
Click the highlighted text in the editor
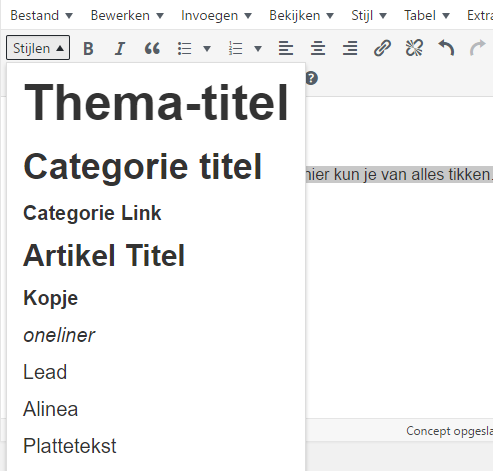pos(399,174)
